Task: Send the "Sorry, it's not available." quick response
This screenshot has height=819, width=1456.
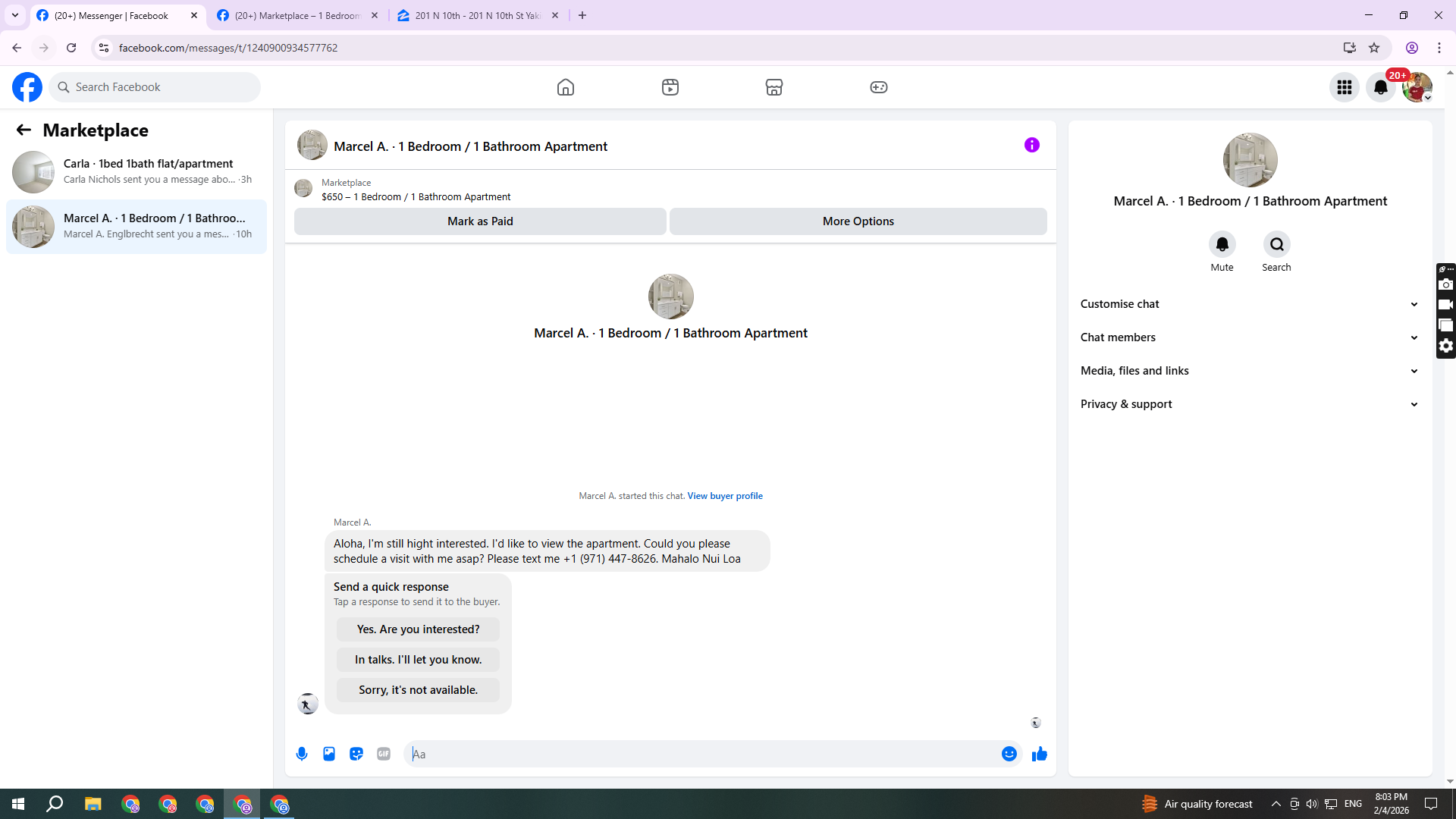Action: pyautogui.click(x=418, y=690)
